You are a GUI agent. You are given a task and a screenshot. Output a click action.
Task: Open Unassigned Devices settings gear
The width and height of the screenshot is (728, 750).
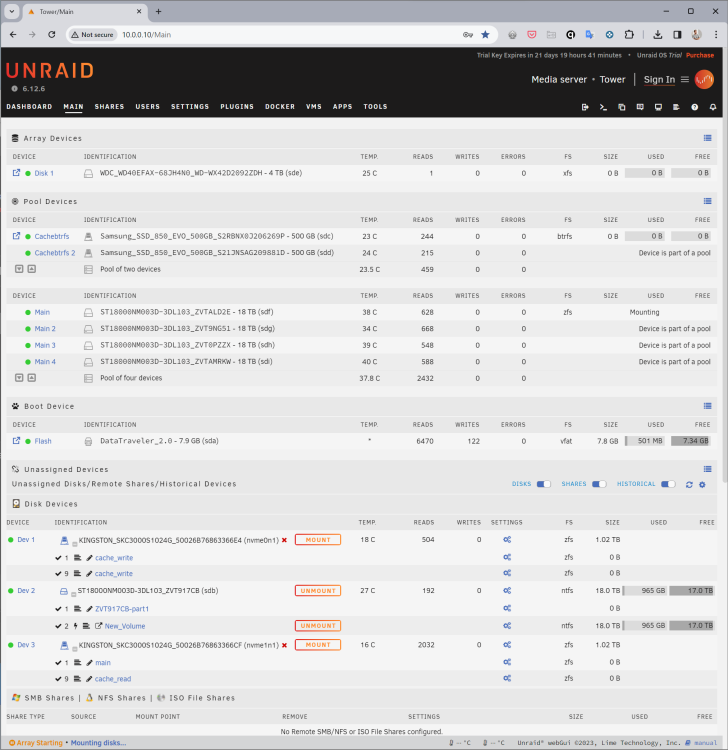(702, 485)
